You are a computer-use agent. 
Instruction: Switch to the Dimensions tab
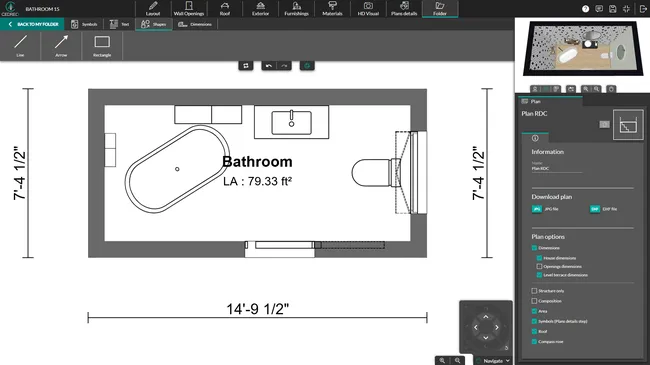pyautogui.click(x=195, y=24)
